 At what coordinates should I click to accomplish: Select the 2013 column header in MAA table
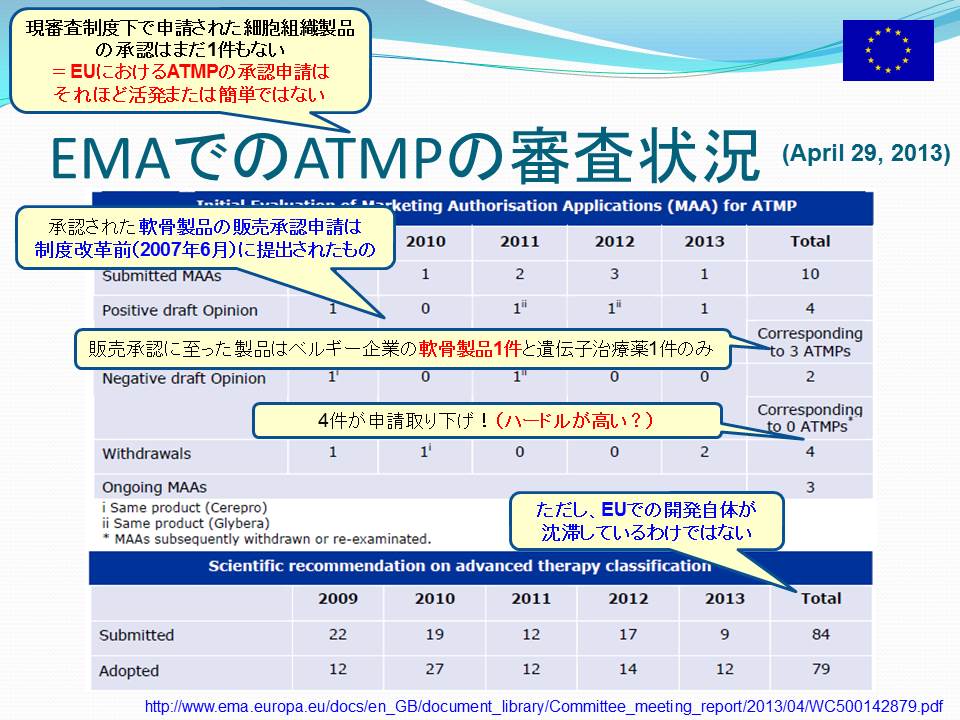[x=704, y=241]
